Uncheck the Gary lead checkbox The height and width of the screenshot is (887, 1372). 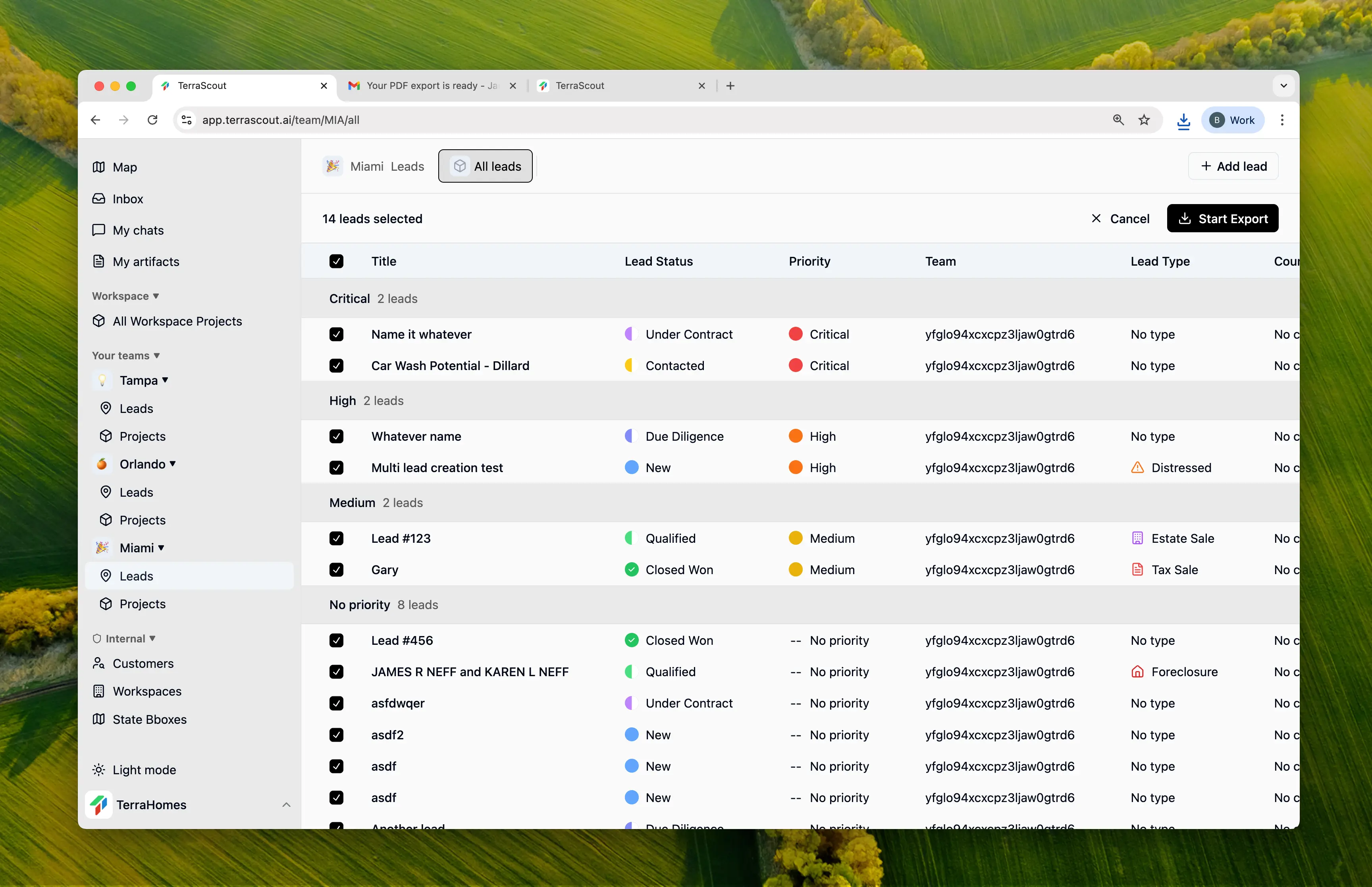[x=336, y=570]
